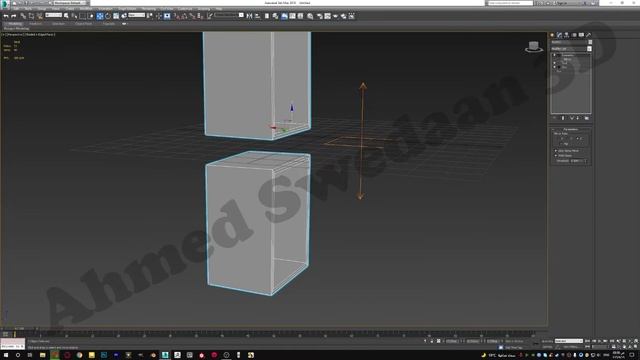The image size is (640, 360).
Task: Open the Modifiers menu
Action: 86,9
